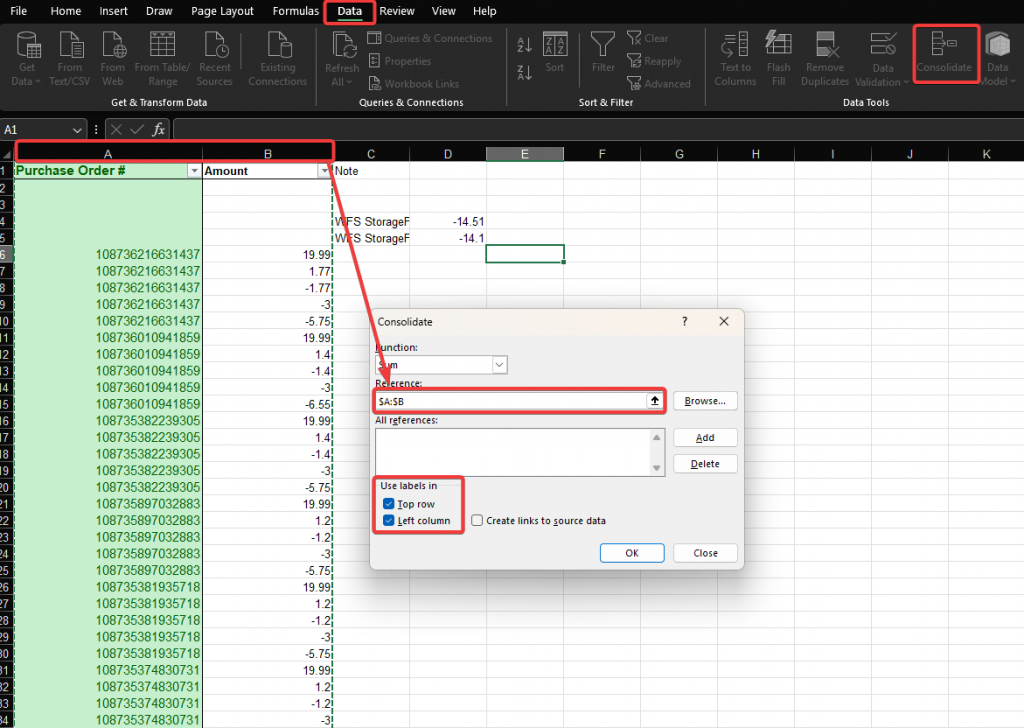This screenshot has height=728, width=1024.
Task: Click the Remove Duplicates icon
Action: [x=825, y=46]
